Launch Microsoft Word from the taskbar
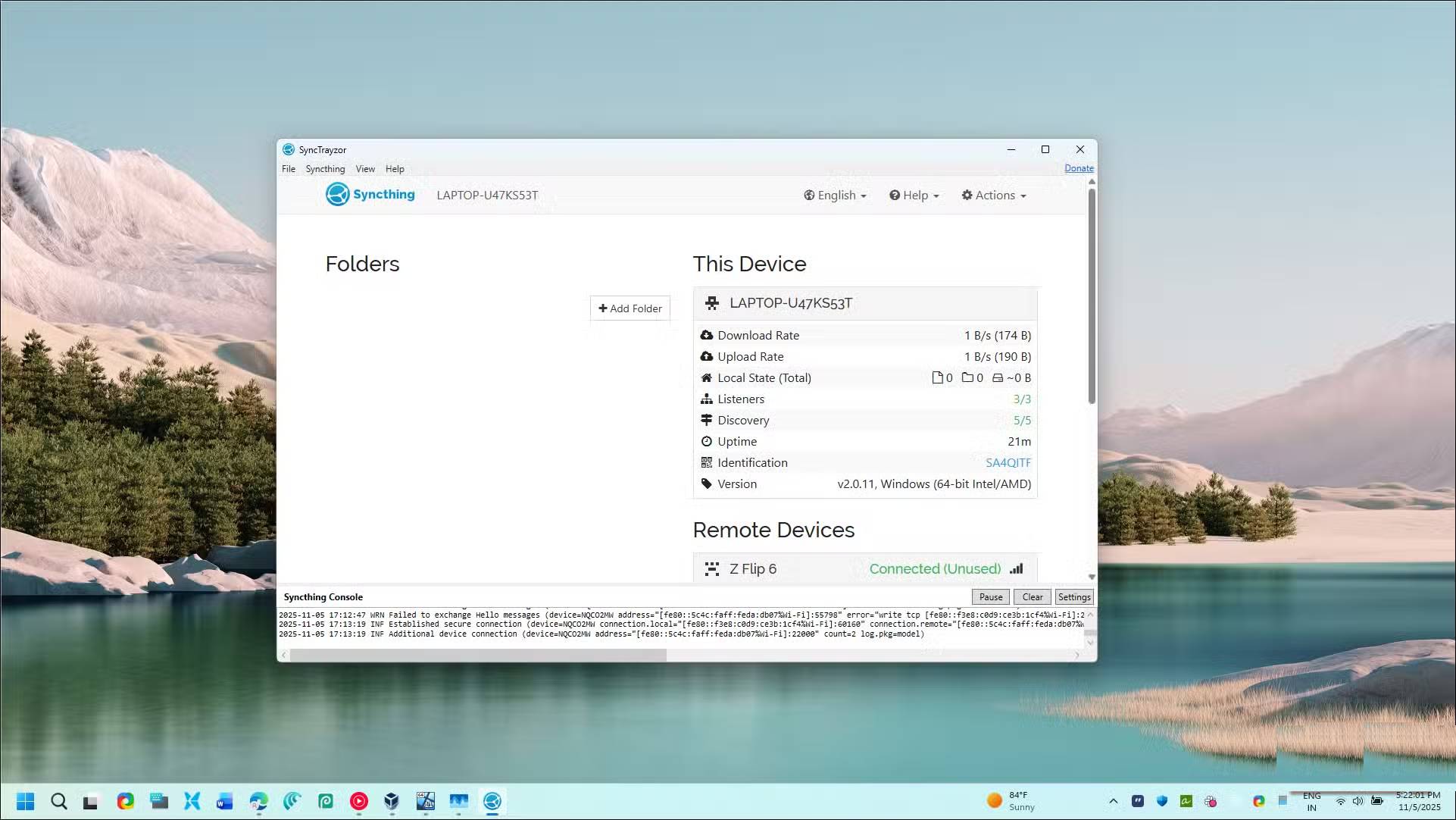Screen dimensions: 1456x820 click(x=224, y=801)
